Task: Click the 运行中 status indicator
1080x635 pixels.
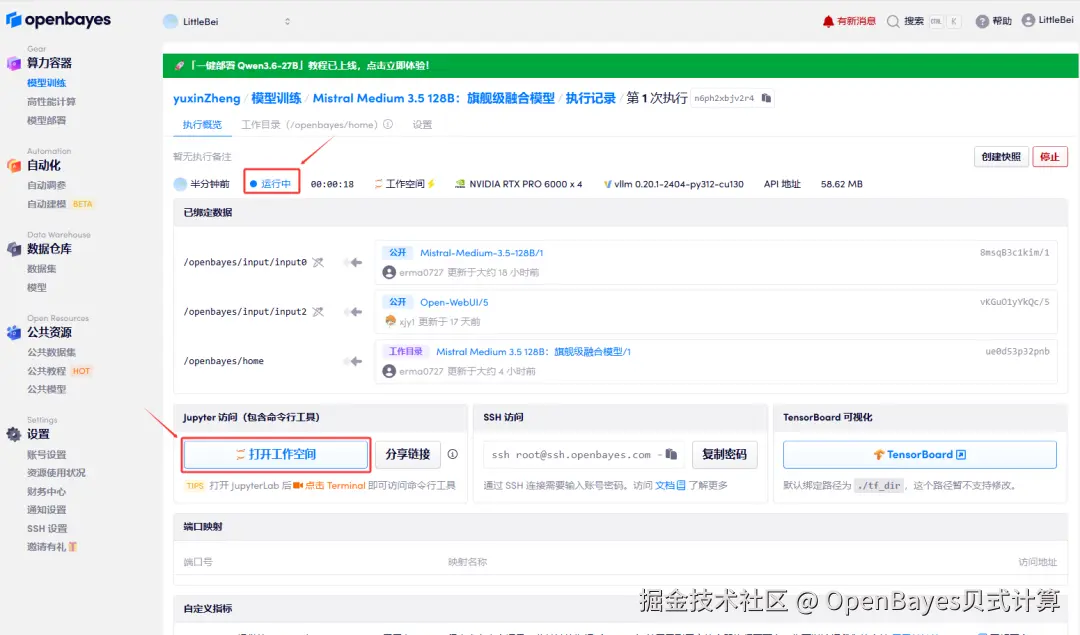Action: (x=271, y=184)
